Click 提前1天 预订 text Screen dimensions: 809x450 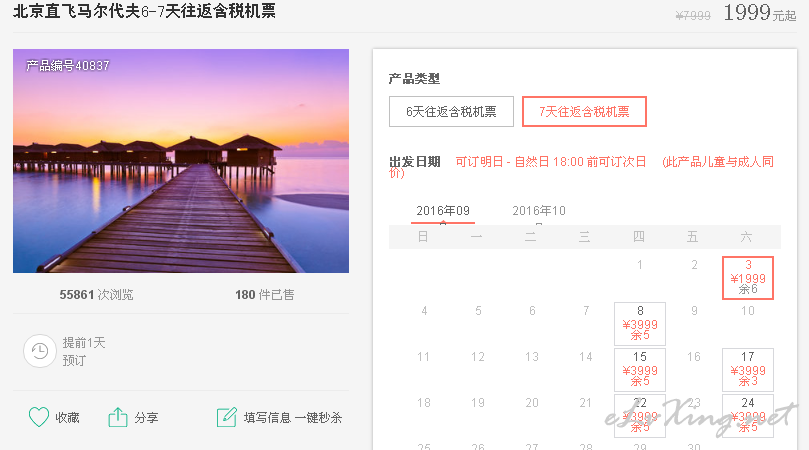pyautogui.click(x=84, y=351)
